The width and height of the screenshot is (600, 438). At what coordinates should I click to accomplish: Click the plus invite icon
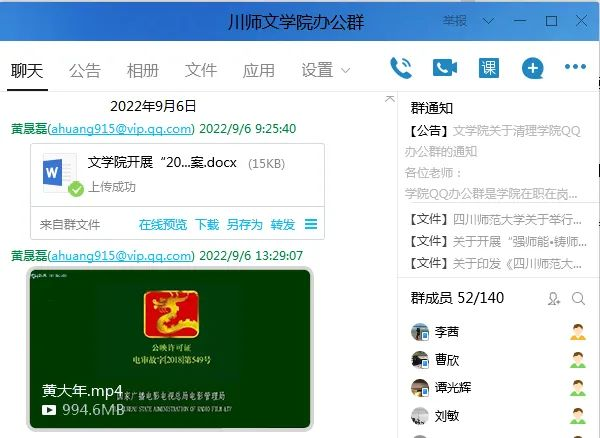(x=533, y=68)
